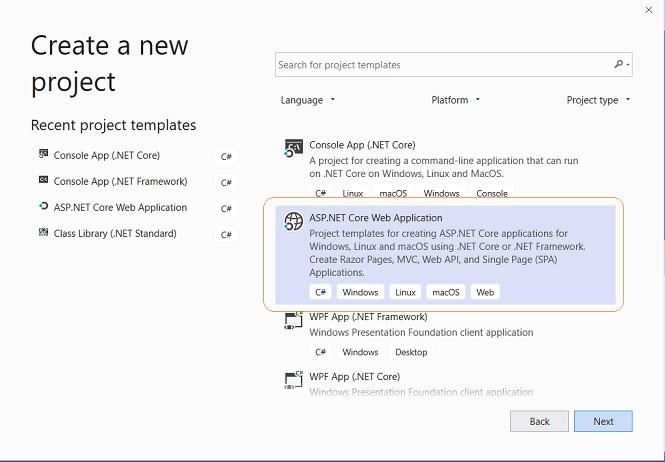
Task: Click C# label beside recent Console App (.NET Framework)
Action: click(226, 182)
